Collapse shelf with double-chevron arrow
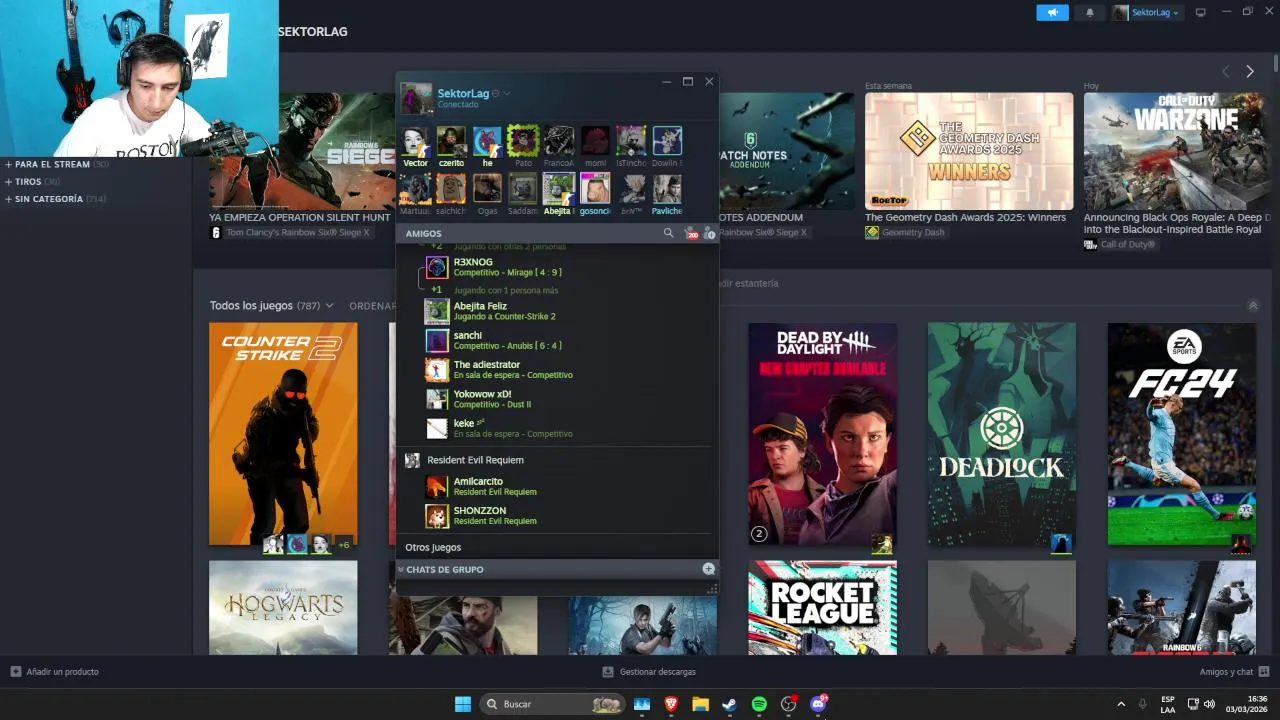 (1252, 305)
